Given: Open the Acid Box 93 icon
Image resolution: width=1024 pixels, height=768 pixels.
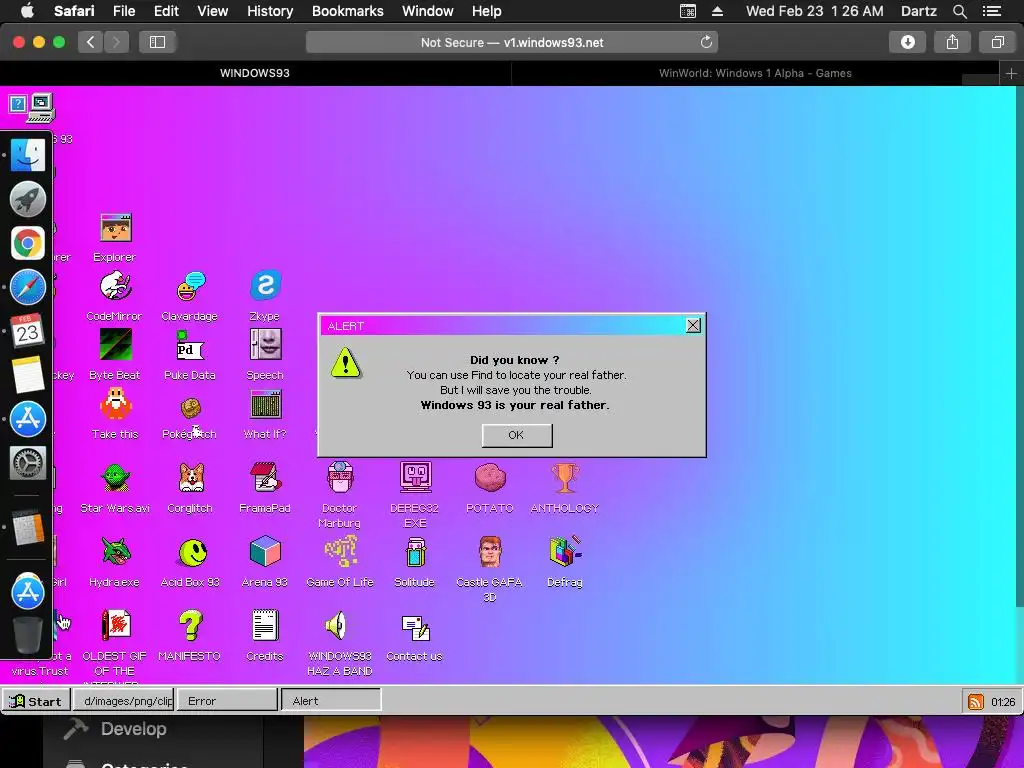Looking at the screenshot, I should coord(190,552).
